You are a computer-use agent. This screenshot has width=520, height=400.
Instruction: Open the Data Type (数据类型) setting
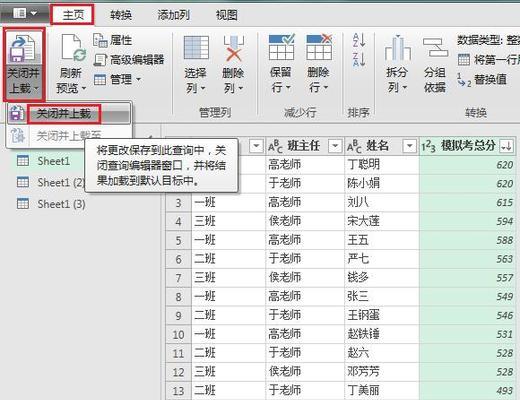click(x=488, y=40)
